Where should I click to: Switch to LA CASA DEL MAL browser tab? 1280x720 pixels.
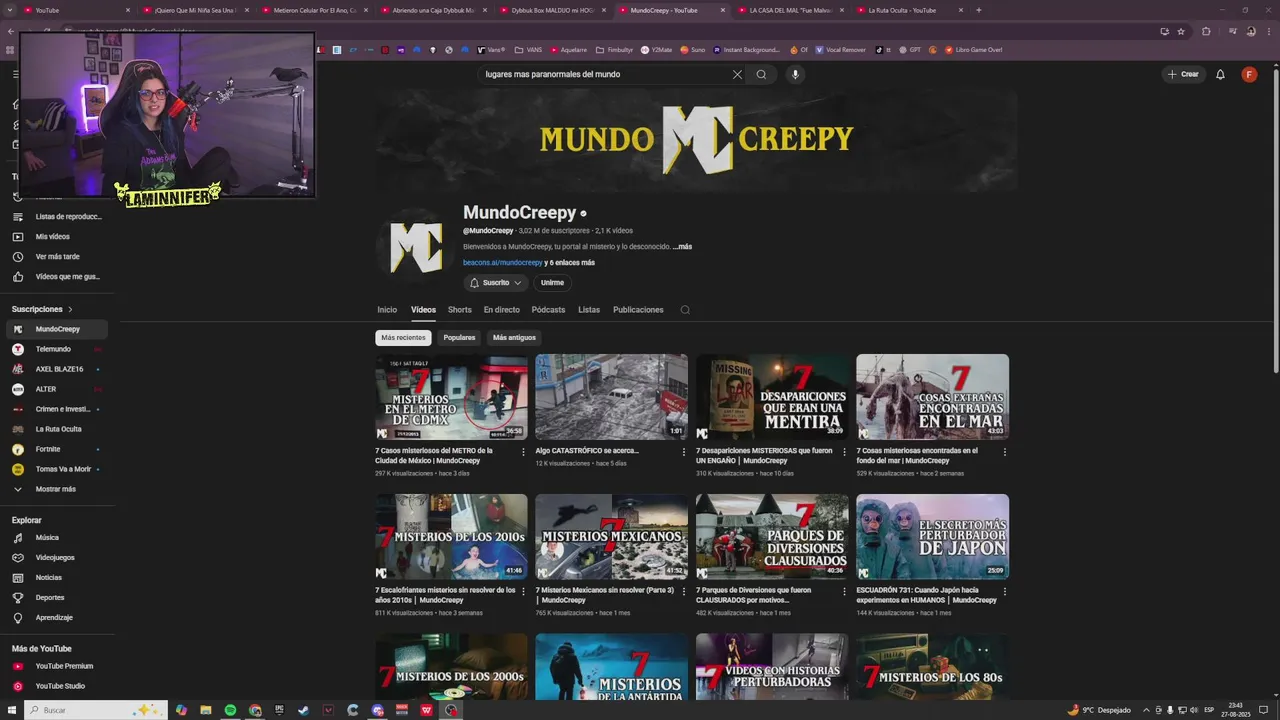pyautogui.click(x=790, y=10)
